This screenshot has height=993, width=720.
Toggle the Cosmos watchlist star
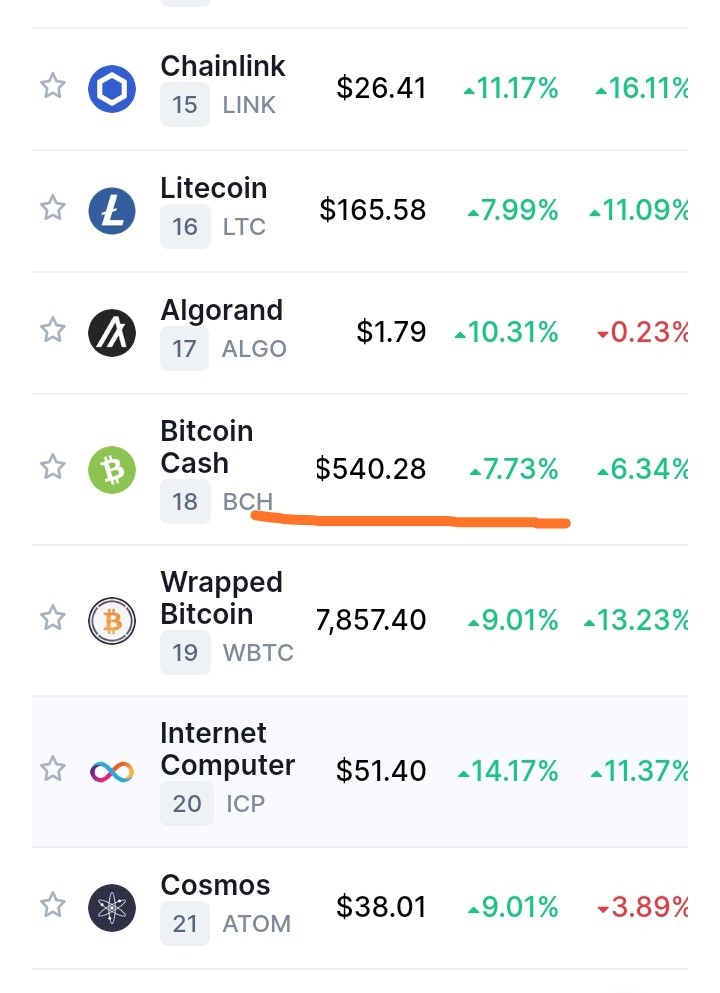coord(53,904)
